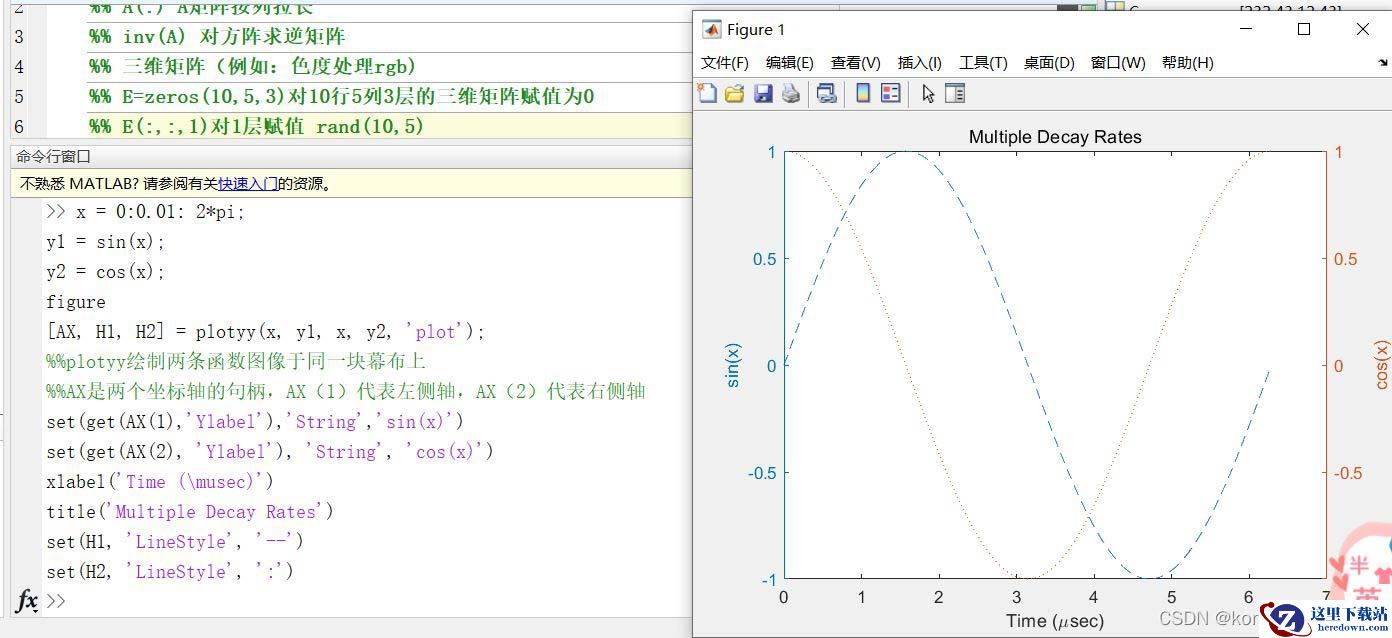Save the figure with the floppy disk icon

(x=763, y=94)
